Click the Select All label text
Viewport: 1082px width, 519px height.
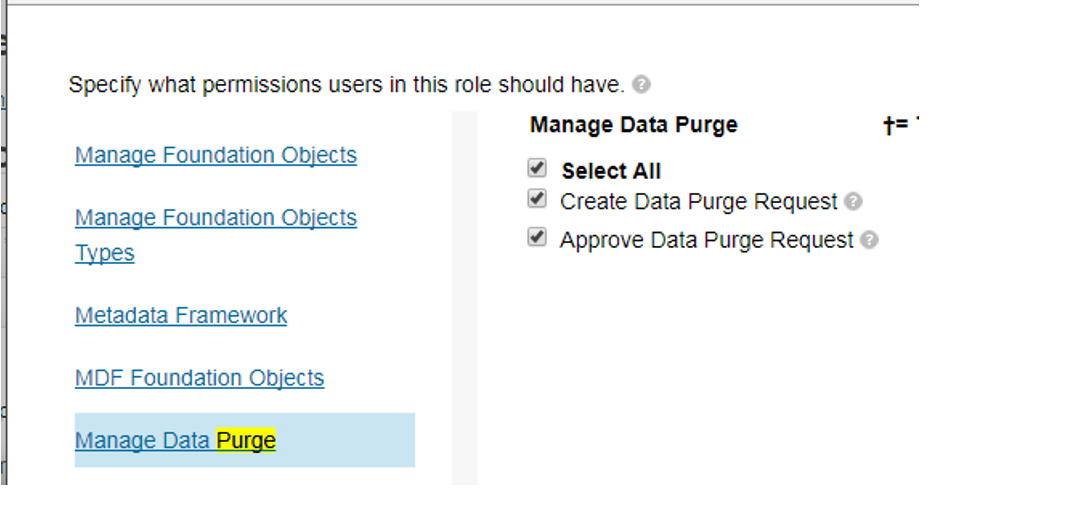611,171
